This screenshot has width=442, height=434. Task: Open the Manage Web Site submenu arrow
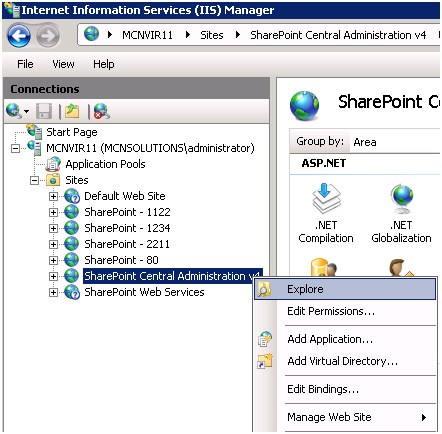pos(424,417)
